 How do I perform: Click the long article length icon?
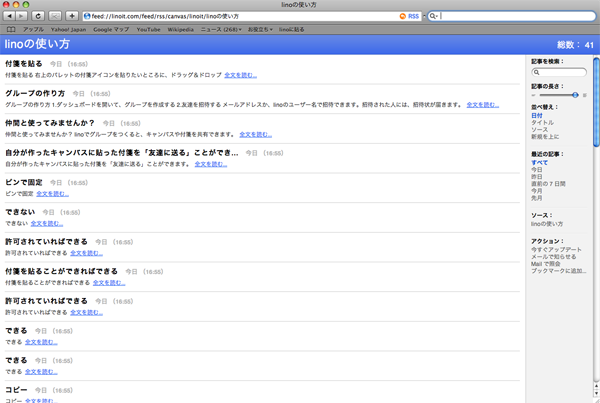tap(584, 95)
